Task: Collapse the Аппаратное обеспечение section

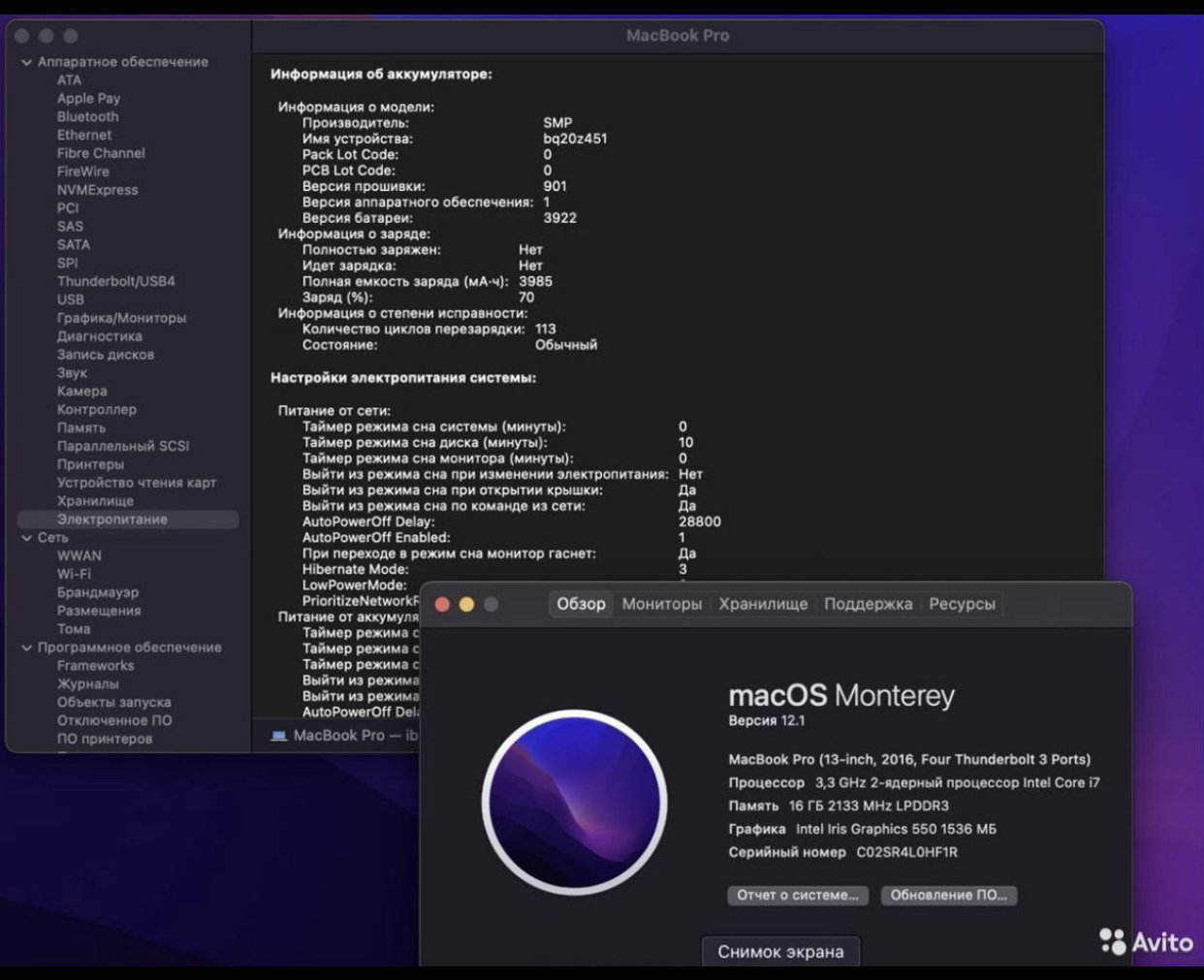Action: 27,62
